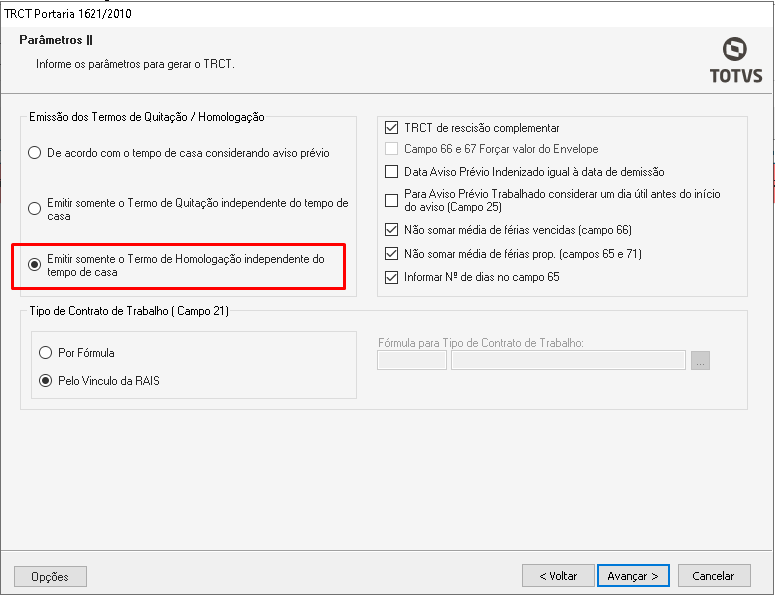Image resolution: width=775 pixels, height=596 pixels.
Task: Toggle Não somar média de férias vencidas
Action: [391, 230]
